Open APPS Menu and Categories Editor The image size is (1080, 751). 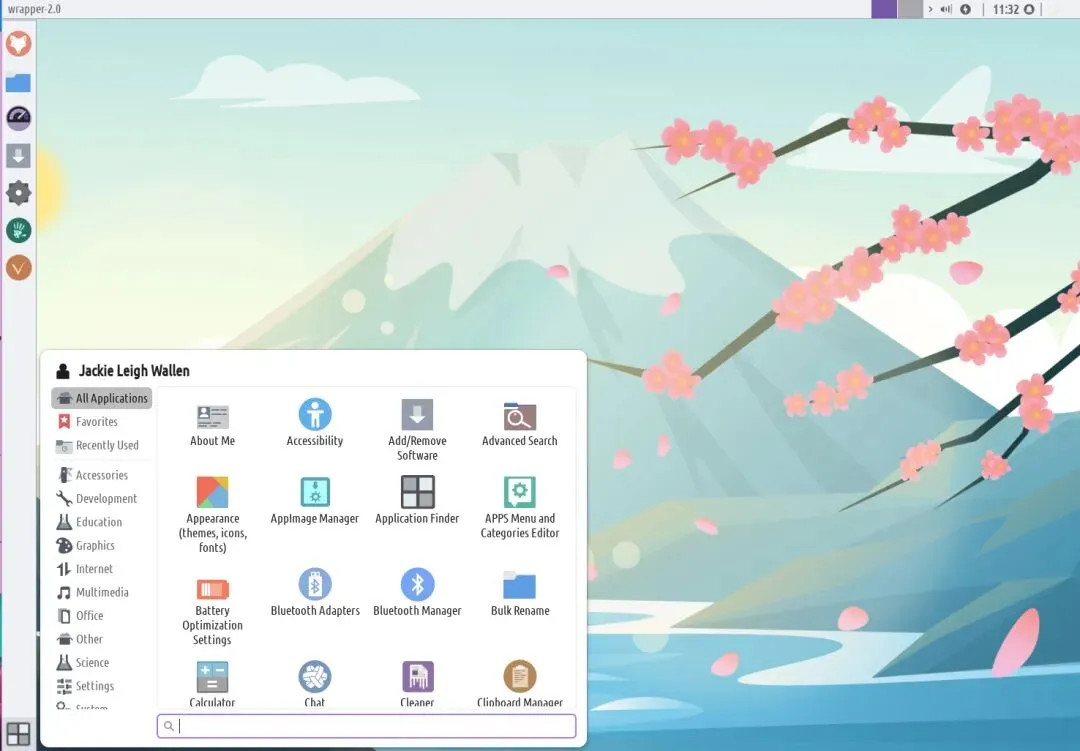point(520,508)
